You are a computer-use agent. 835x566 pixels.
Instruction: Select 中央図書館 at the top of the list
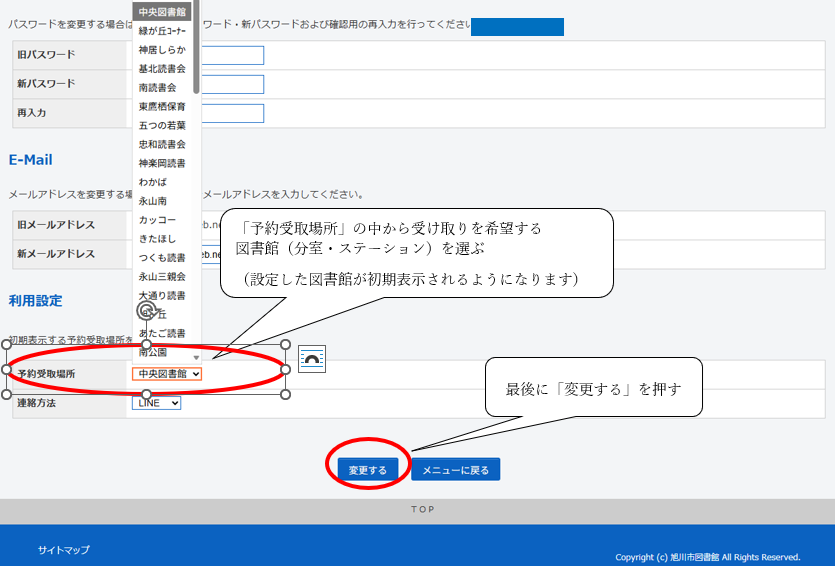coord(163,12)
